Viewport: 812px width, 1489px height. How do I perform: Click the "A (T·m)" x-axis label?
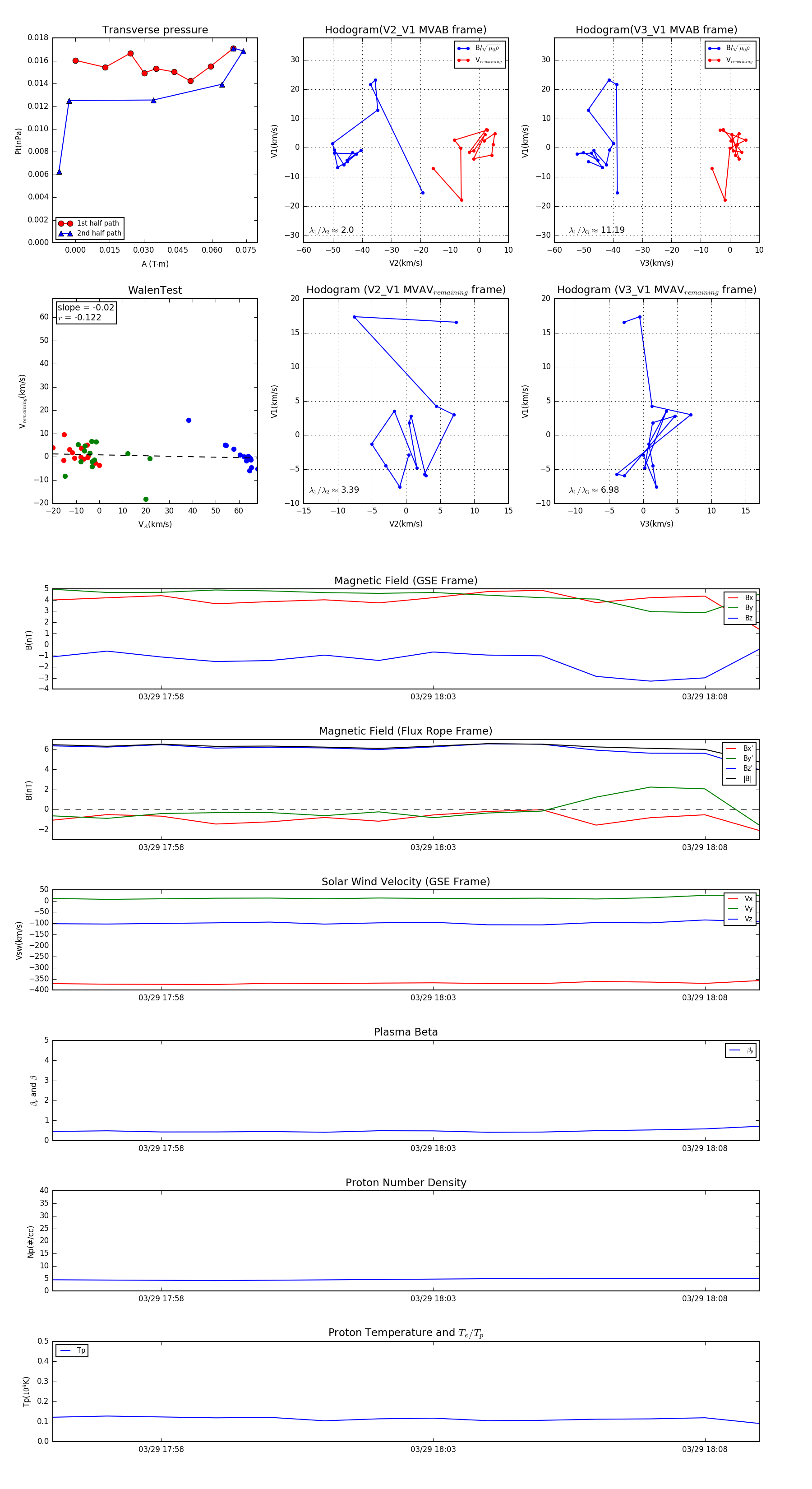pos(155,264)
